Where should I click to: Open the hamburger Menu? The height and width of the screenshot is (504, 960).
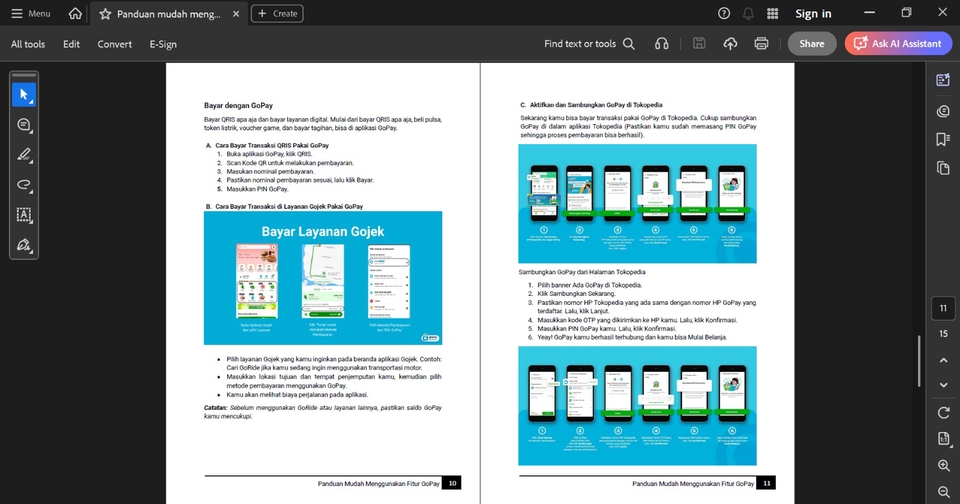31,14
